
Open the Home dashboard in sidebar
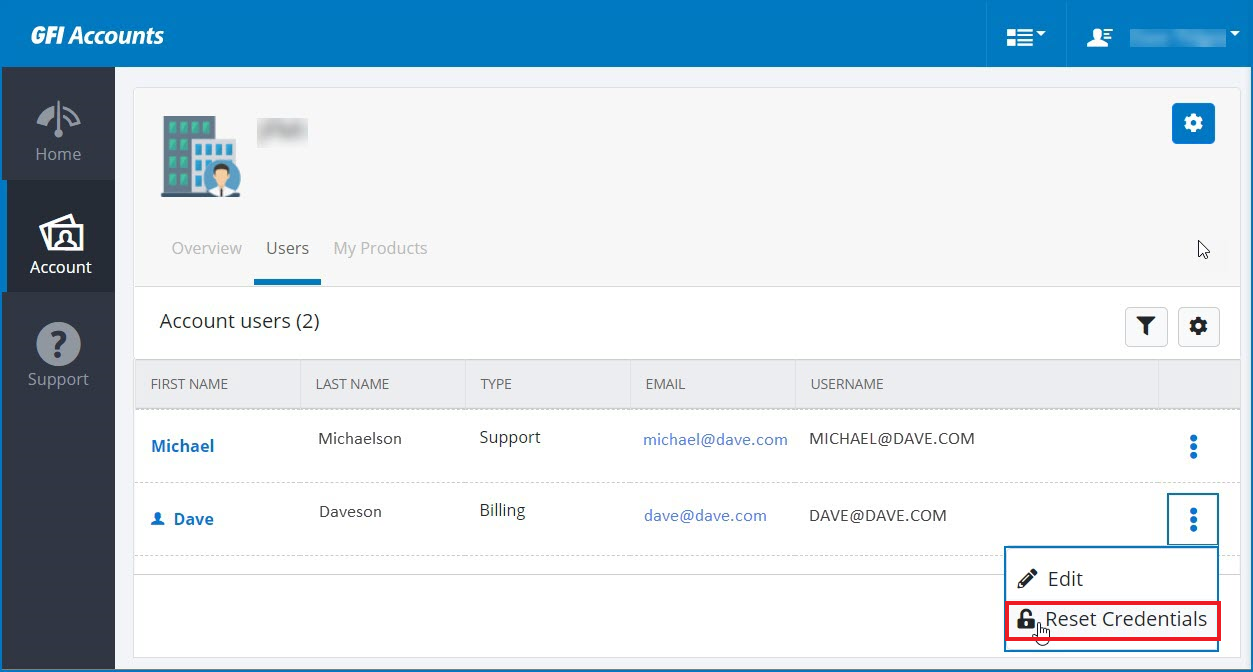tap(58, 131)
